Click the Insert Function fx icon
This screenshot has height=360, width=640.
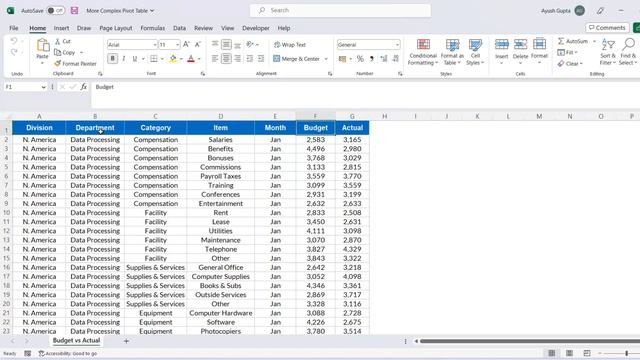coord(84,87)
